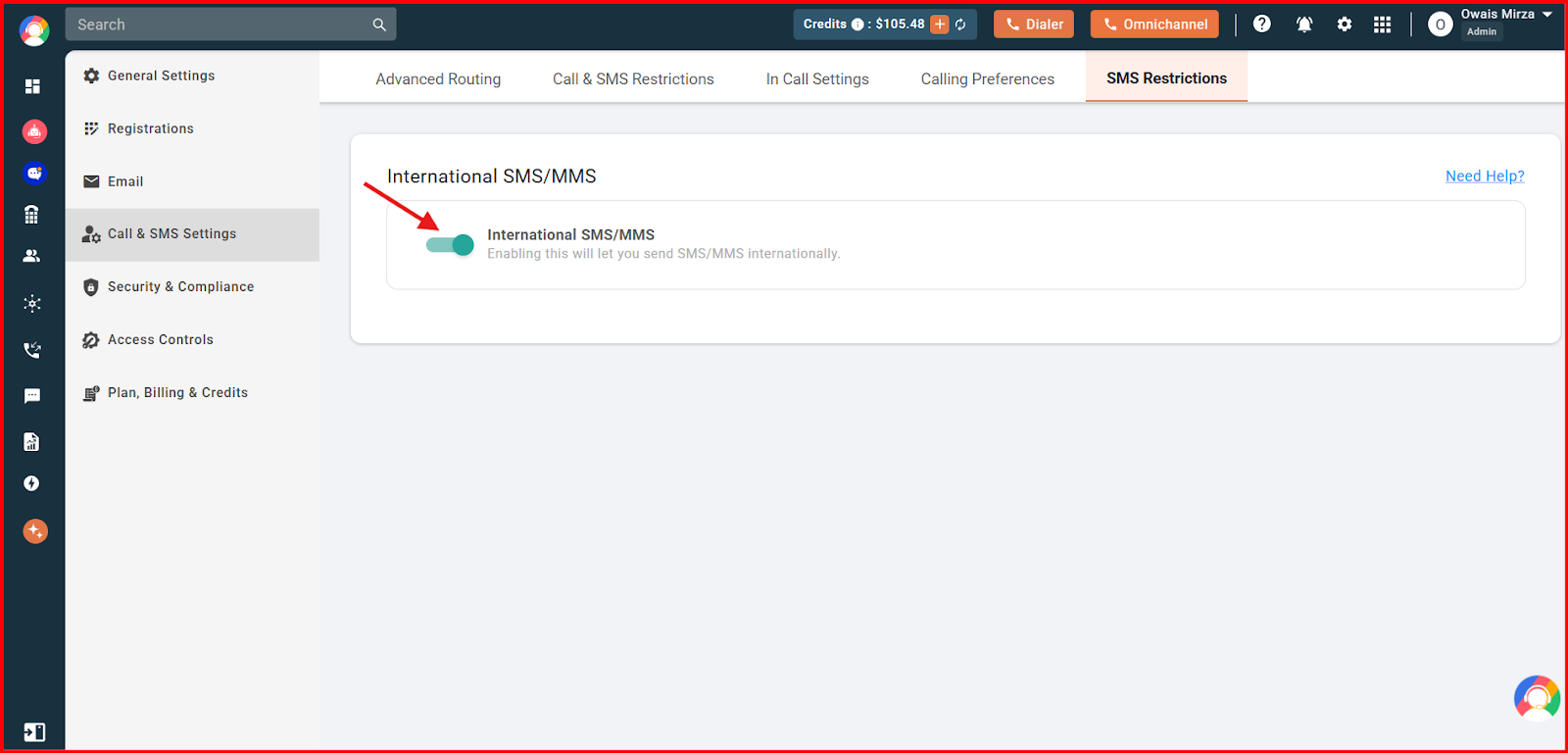
Task: Open Plan, Billing & Credits in sidebar
Action: pos(192,393)
